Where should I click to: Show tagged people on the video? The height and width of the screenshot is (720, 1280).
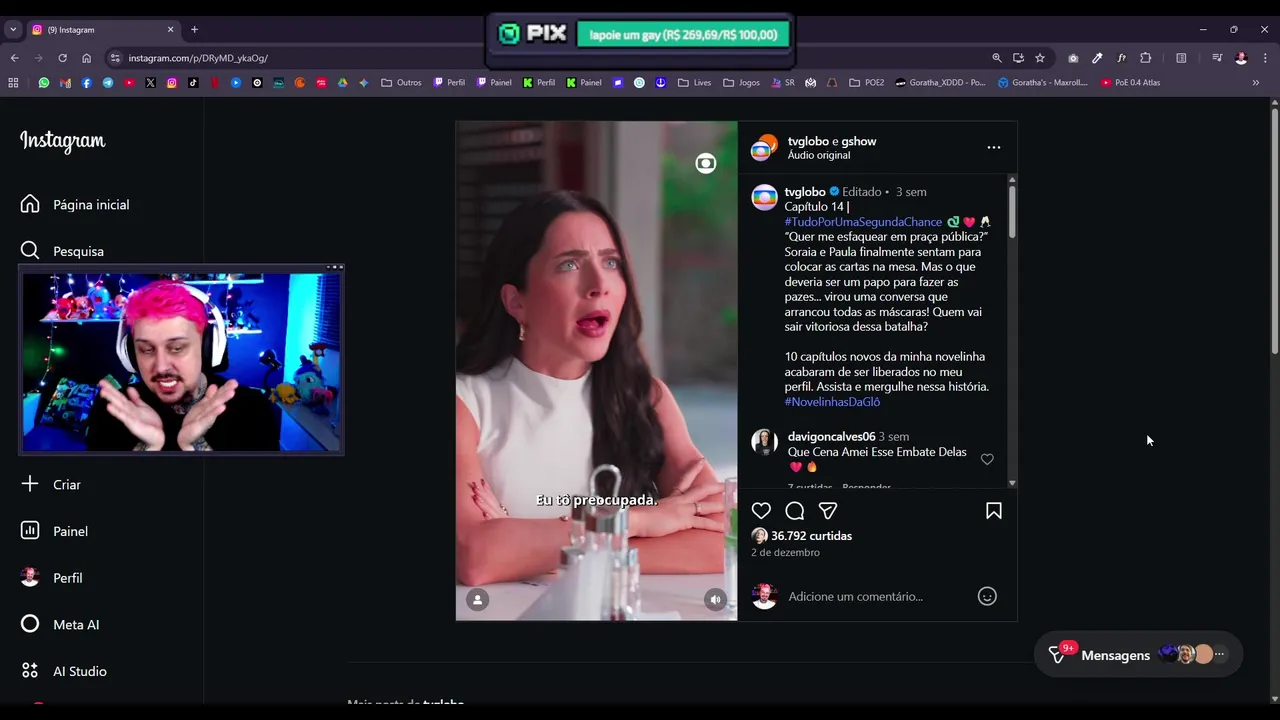pyautogui.click(x=478, y=600)
